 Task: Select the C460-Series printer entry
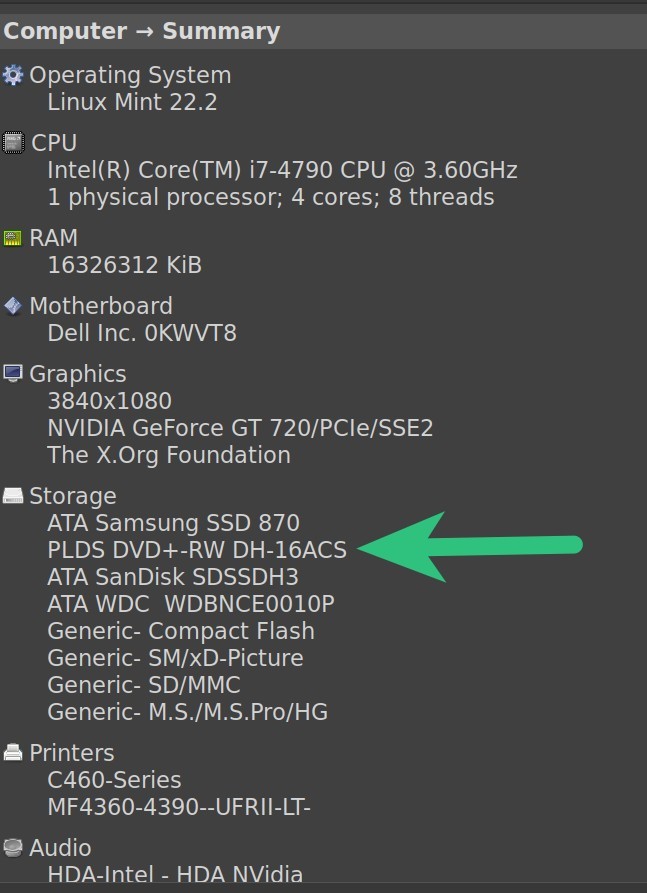tap(114, 780)
